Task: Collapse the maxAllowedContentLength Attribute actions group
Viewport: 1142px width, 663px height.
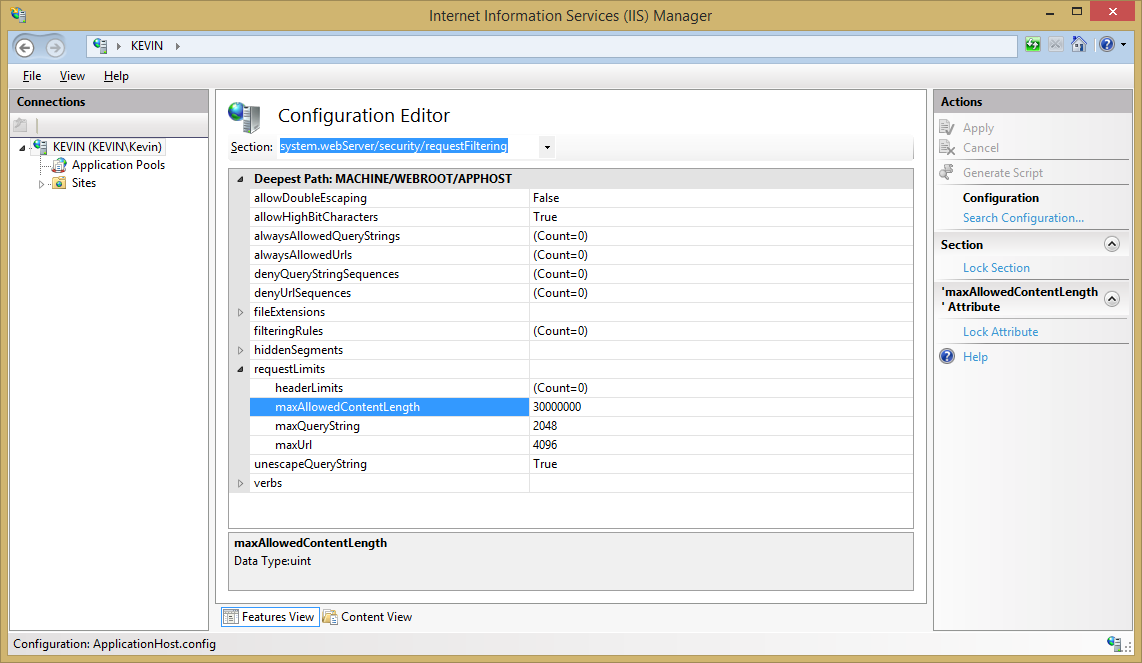Action: tap(1111, 299)
